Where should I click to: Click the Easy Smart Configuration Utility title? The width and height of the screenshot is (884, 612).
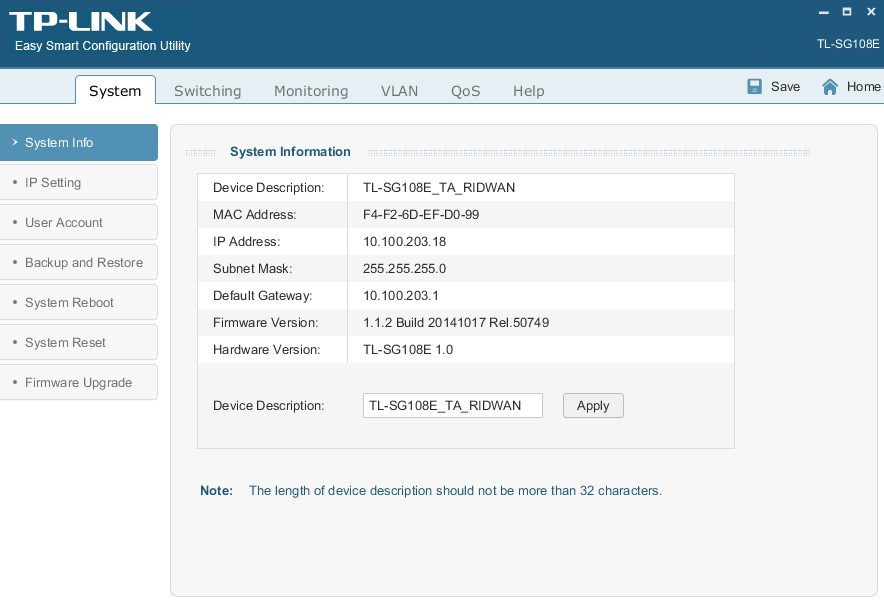pos(103,46)
